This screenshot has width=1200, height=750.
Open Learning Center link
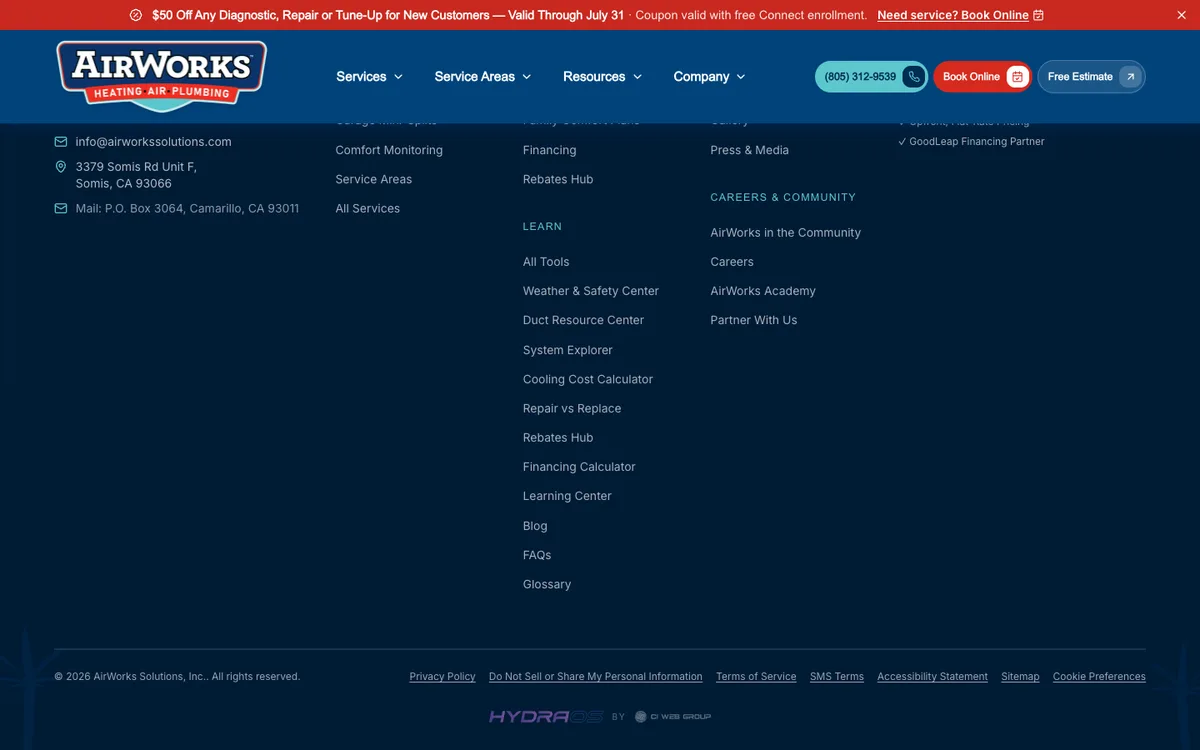point(567,496)
